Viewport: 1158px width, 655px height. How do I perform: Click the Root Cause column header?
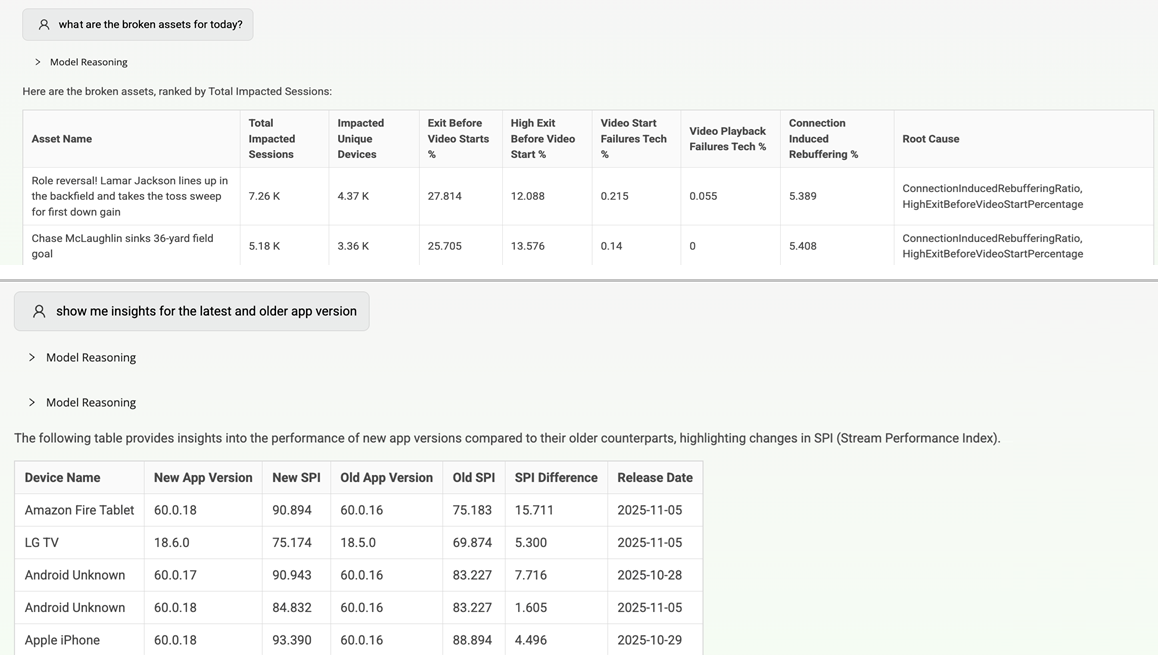(x=931, y=139)
